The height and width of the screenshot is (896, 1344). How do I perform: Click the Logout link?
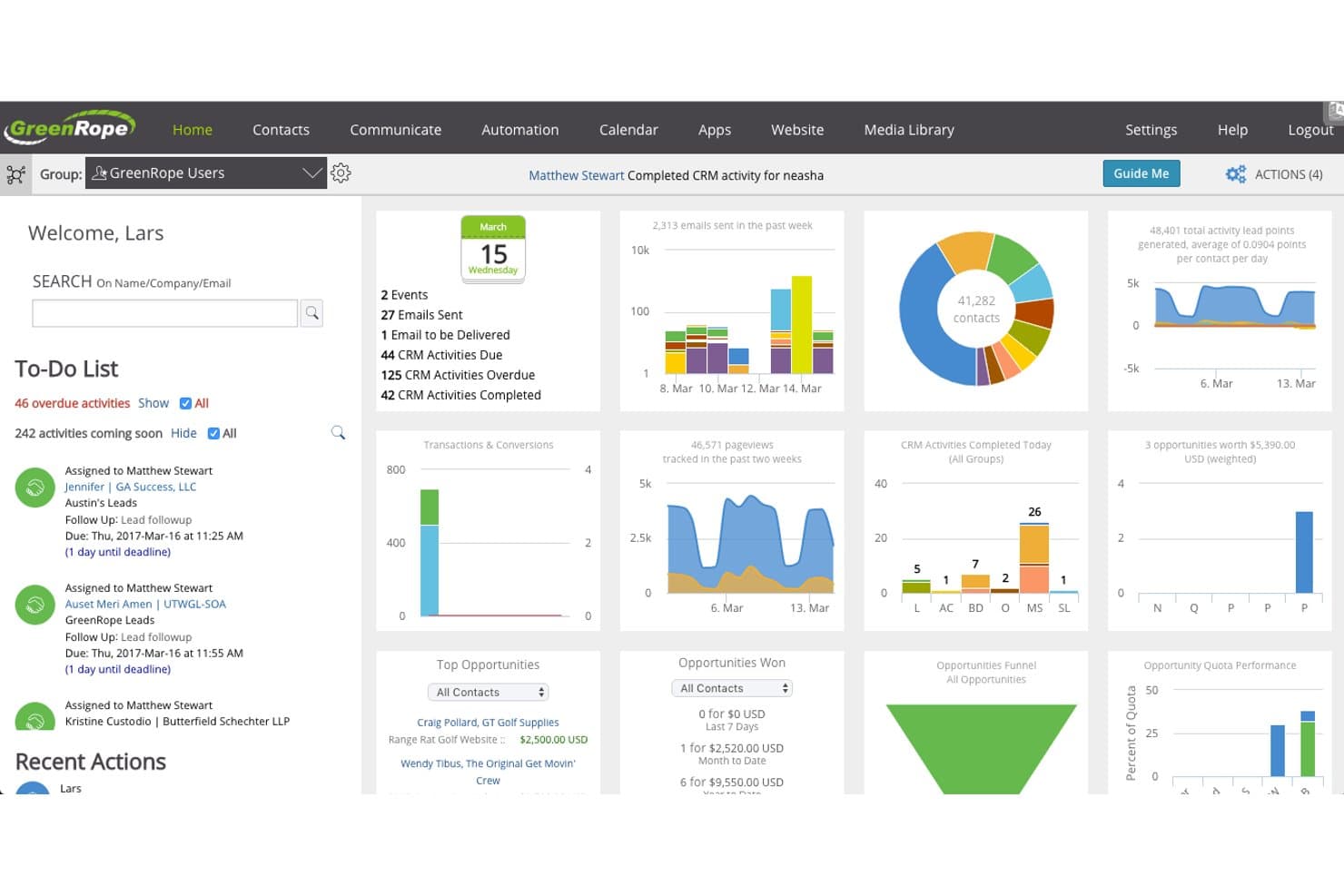(1310, 130)
